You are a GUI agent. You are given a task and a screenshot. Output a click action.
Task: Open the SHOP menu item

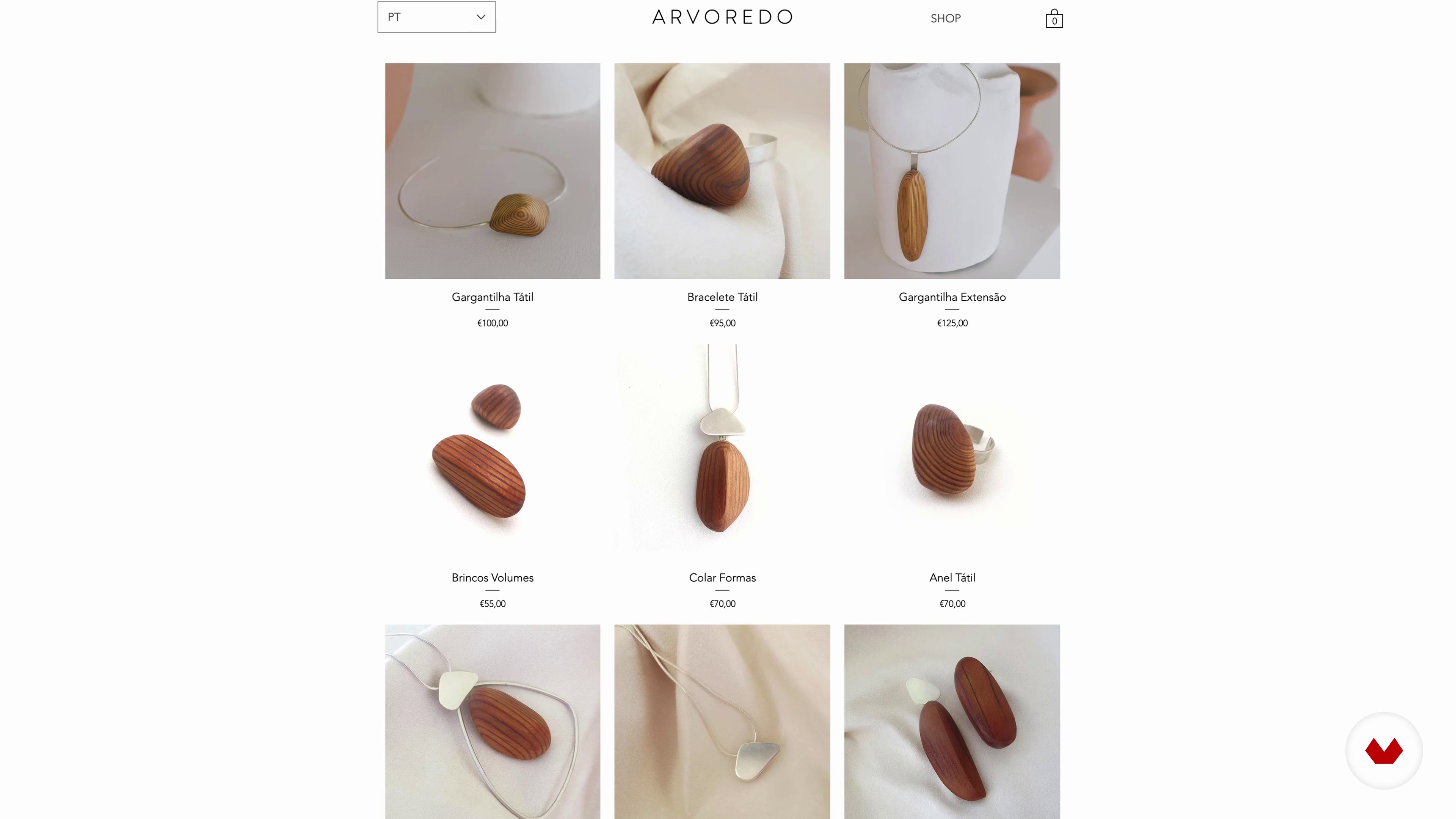[x=946, y=19]
